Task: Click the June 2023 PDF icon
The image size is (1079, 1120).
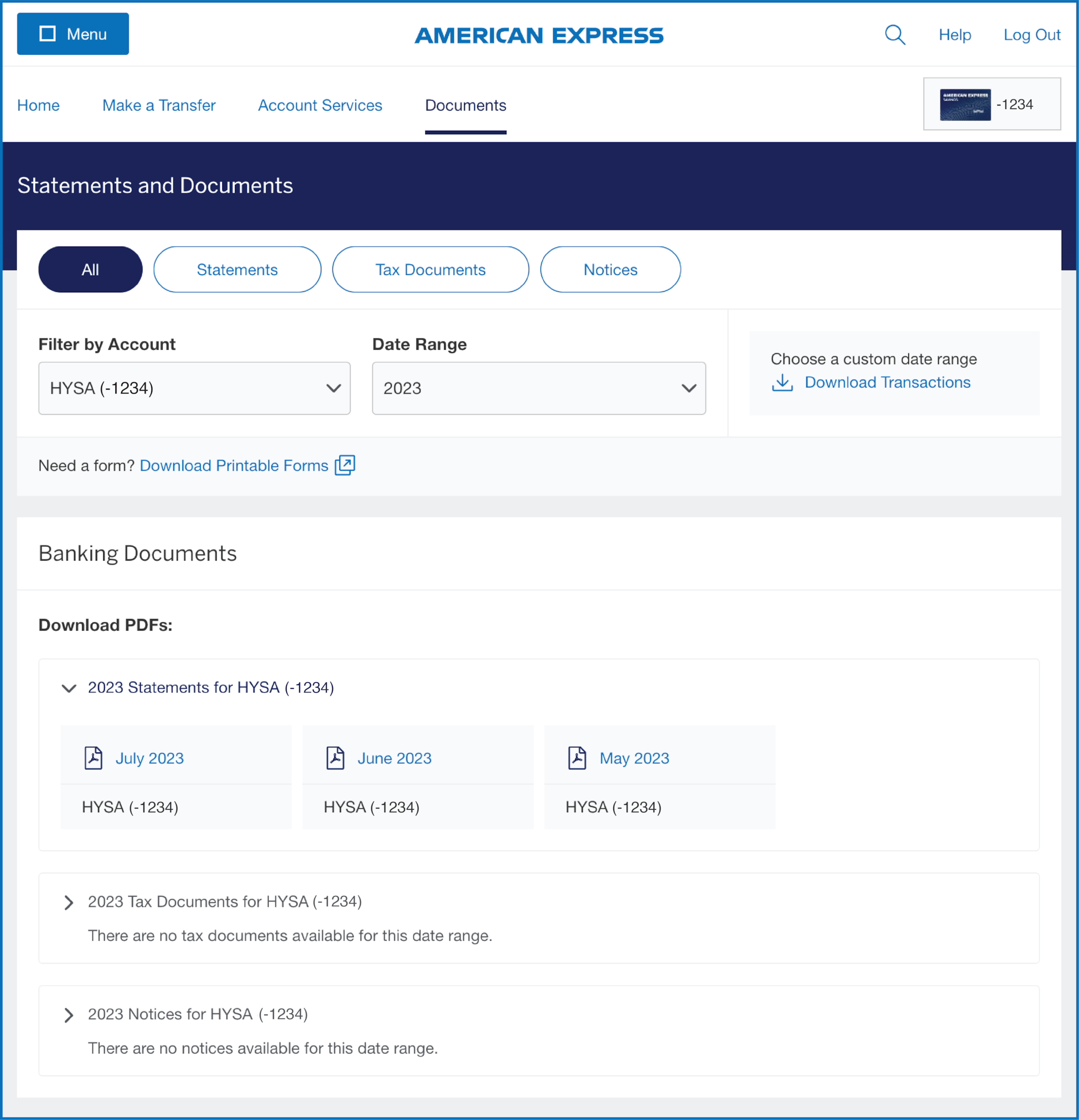Action: [x=336, y=758]
